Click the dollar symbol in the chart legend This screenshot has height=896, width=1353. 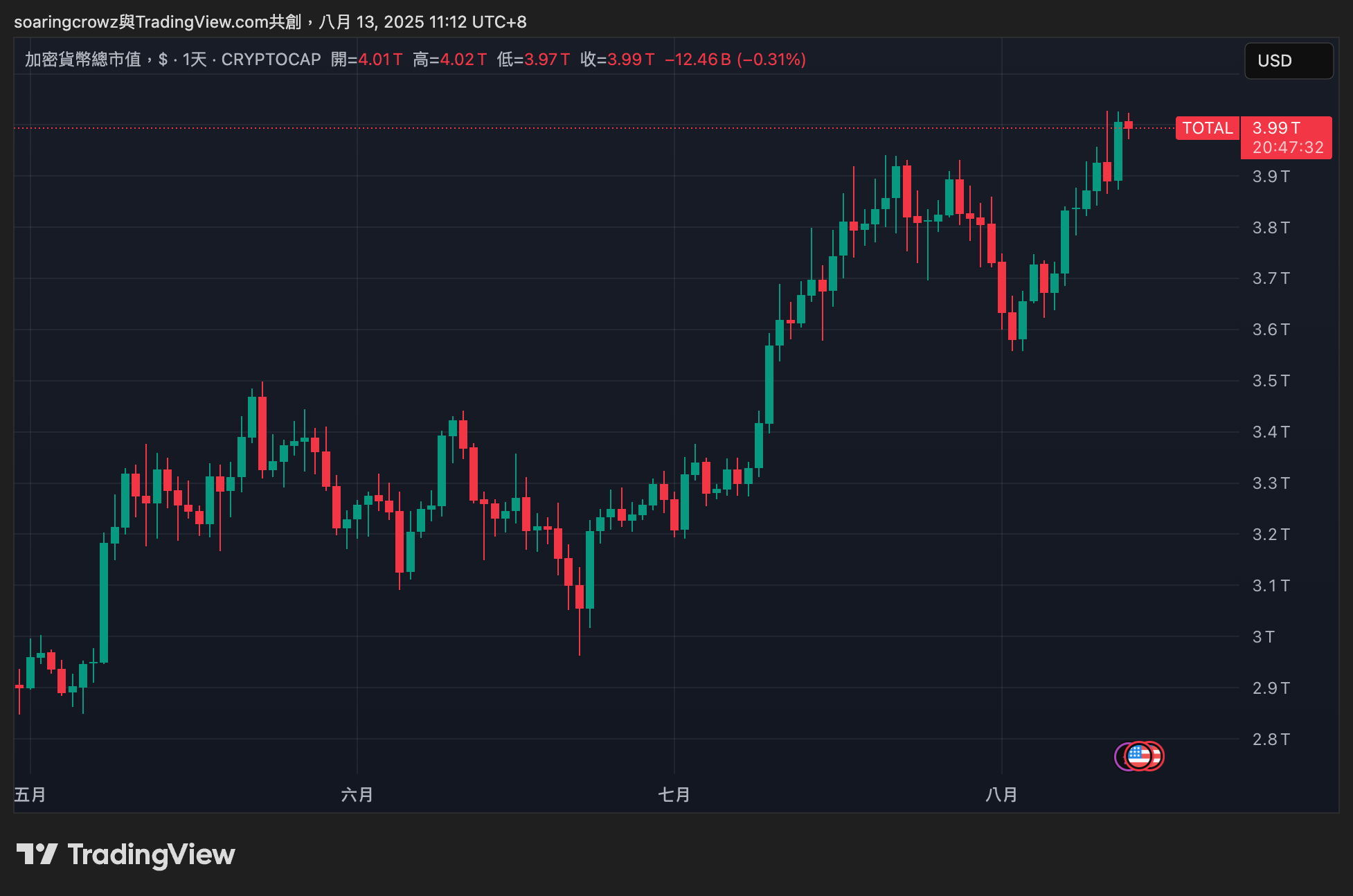tap(162, 60)
